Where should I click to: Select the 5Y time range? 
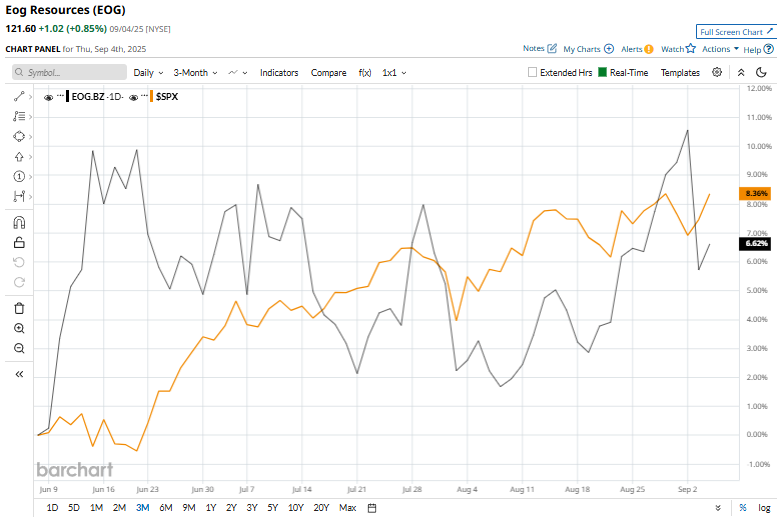click(273, 508)
